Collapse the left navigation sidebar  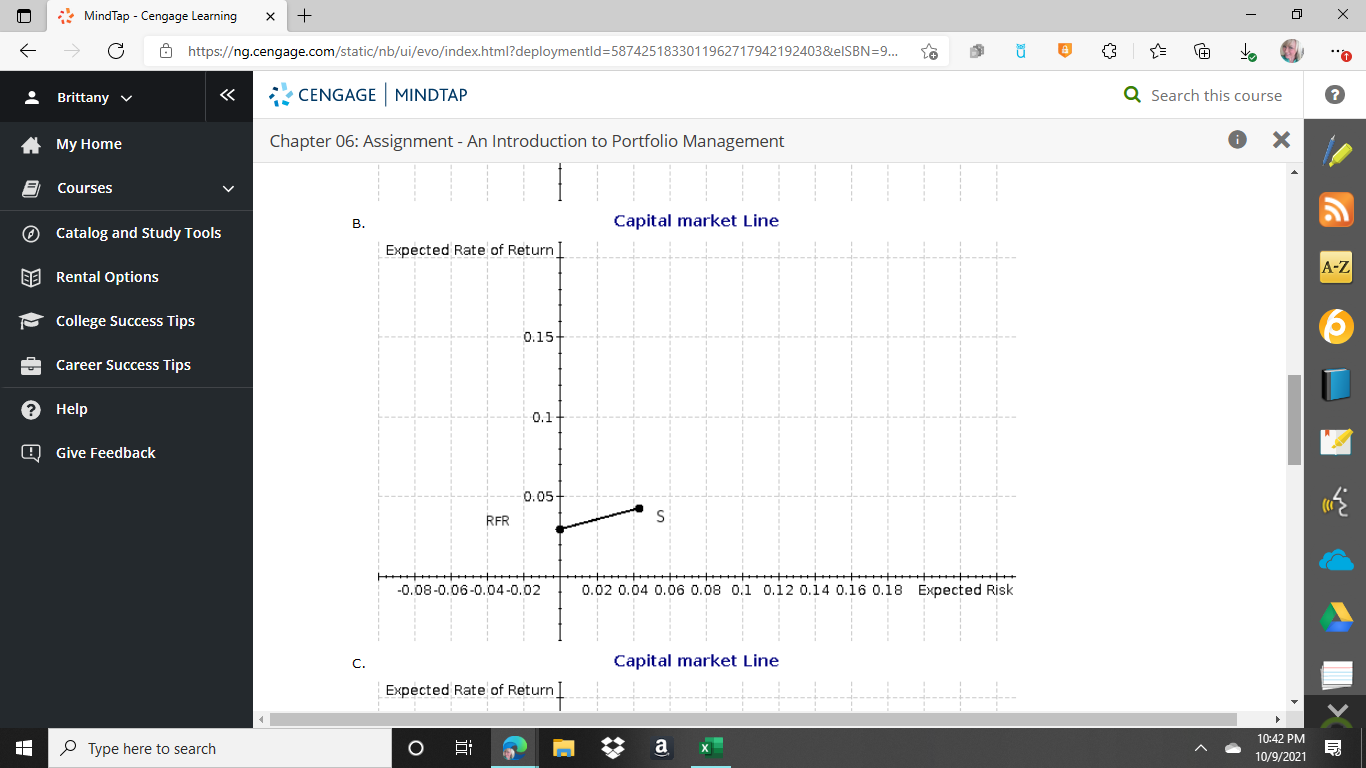[x=228, y=96]
